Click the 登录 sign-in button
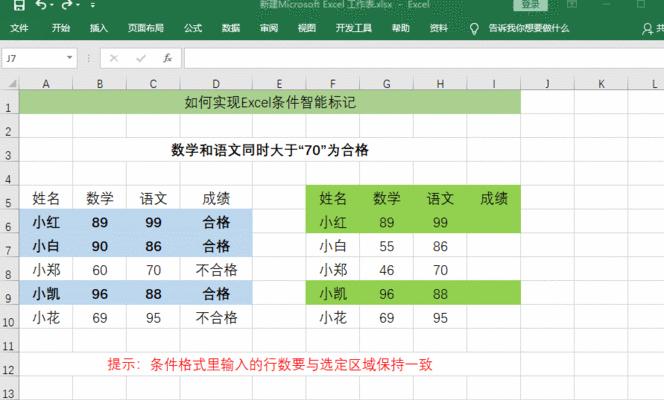This screenshot has width=664, height=400. [531, 5]
